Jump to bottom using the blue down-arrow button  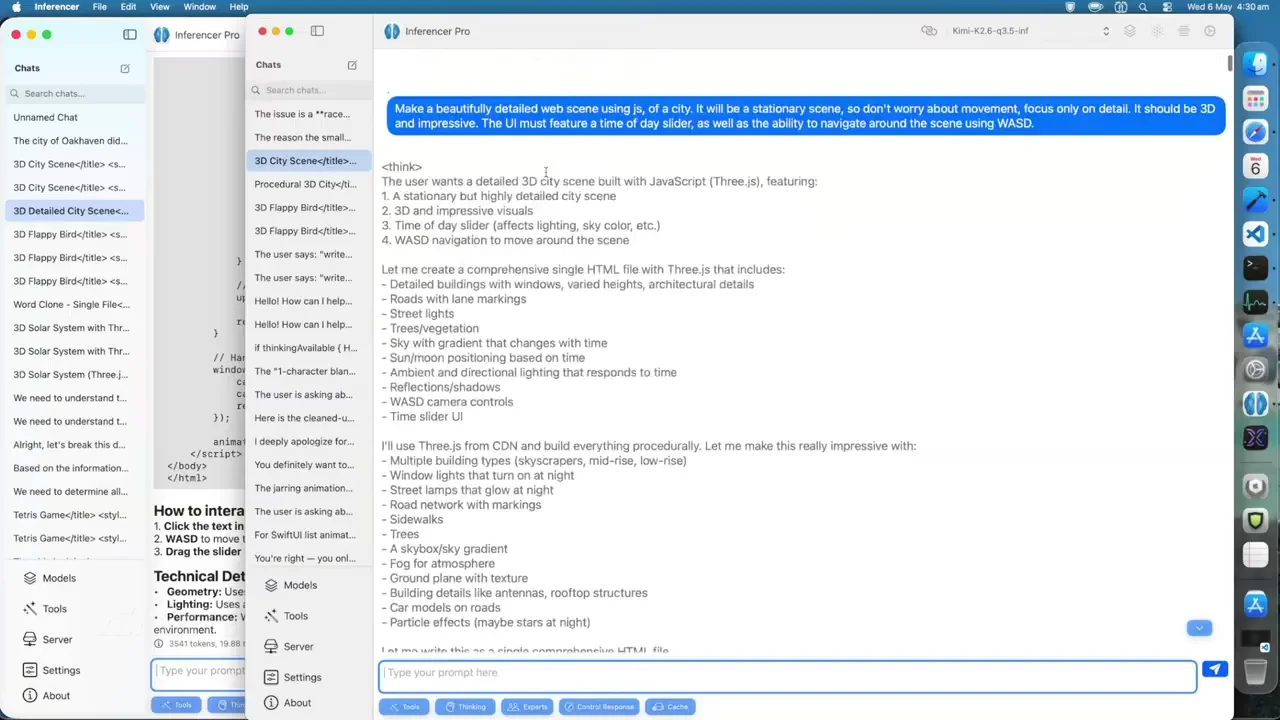(1199, 628)
